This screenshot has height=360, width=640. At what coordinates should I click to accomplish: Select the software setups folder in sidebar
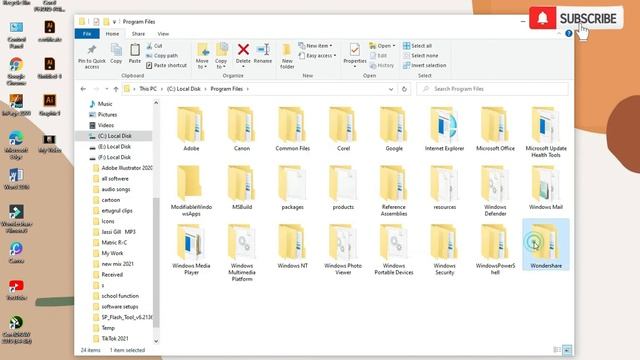pyautogui.click(x=120, y=307)
